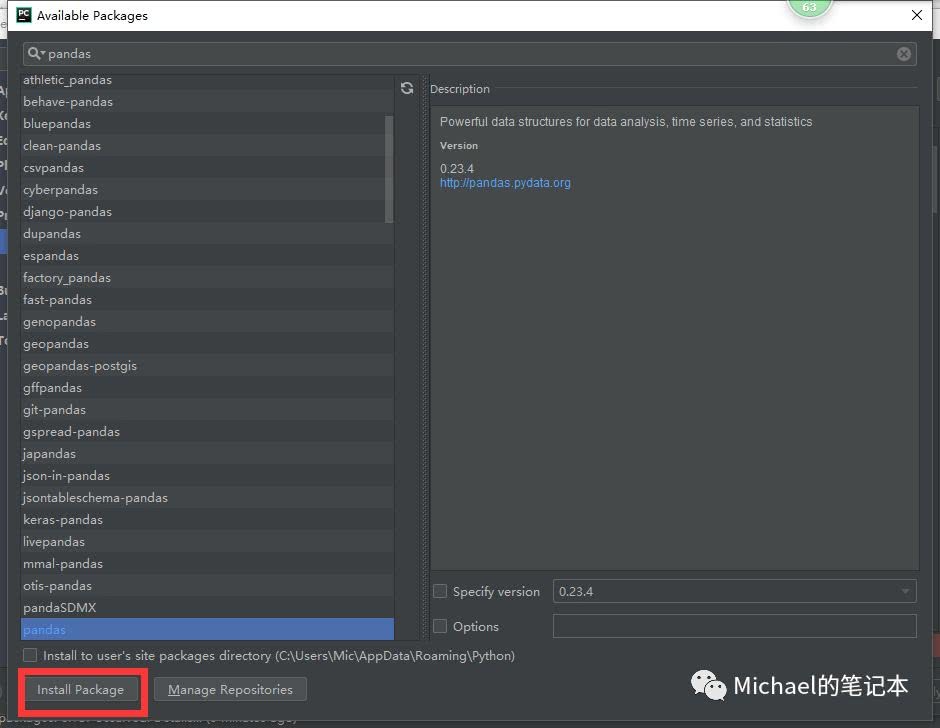
Task: Select geopandas package
Action: point(207,344)
